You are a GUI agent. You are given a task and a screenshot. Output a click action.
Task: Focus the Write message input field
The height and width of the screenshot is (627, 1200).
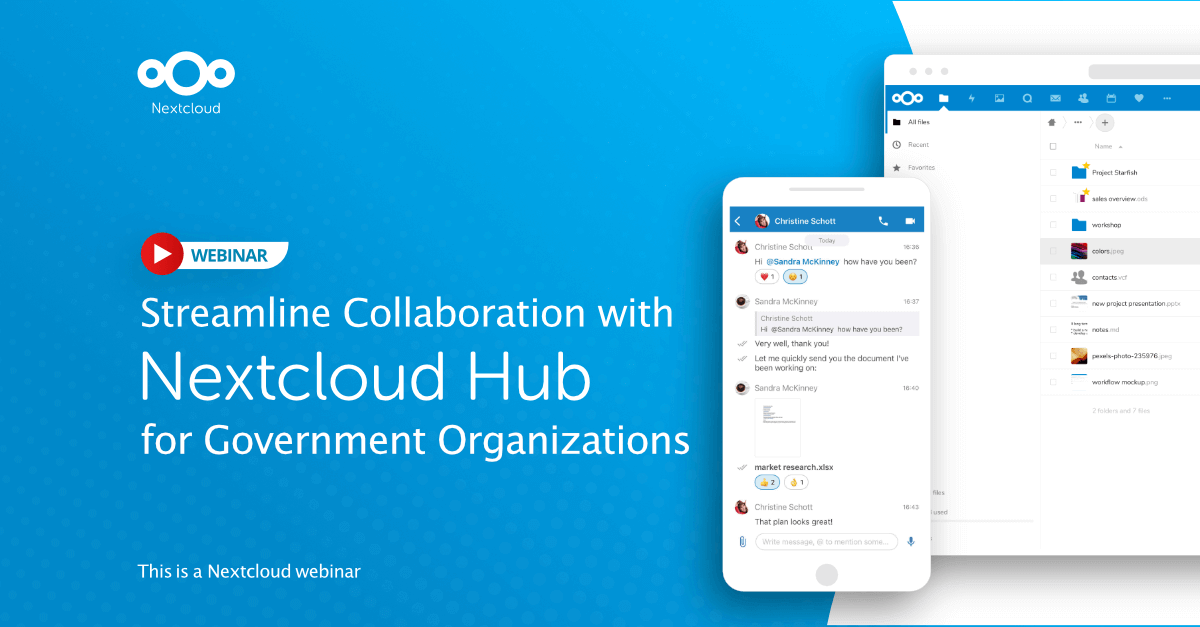826,542
